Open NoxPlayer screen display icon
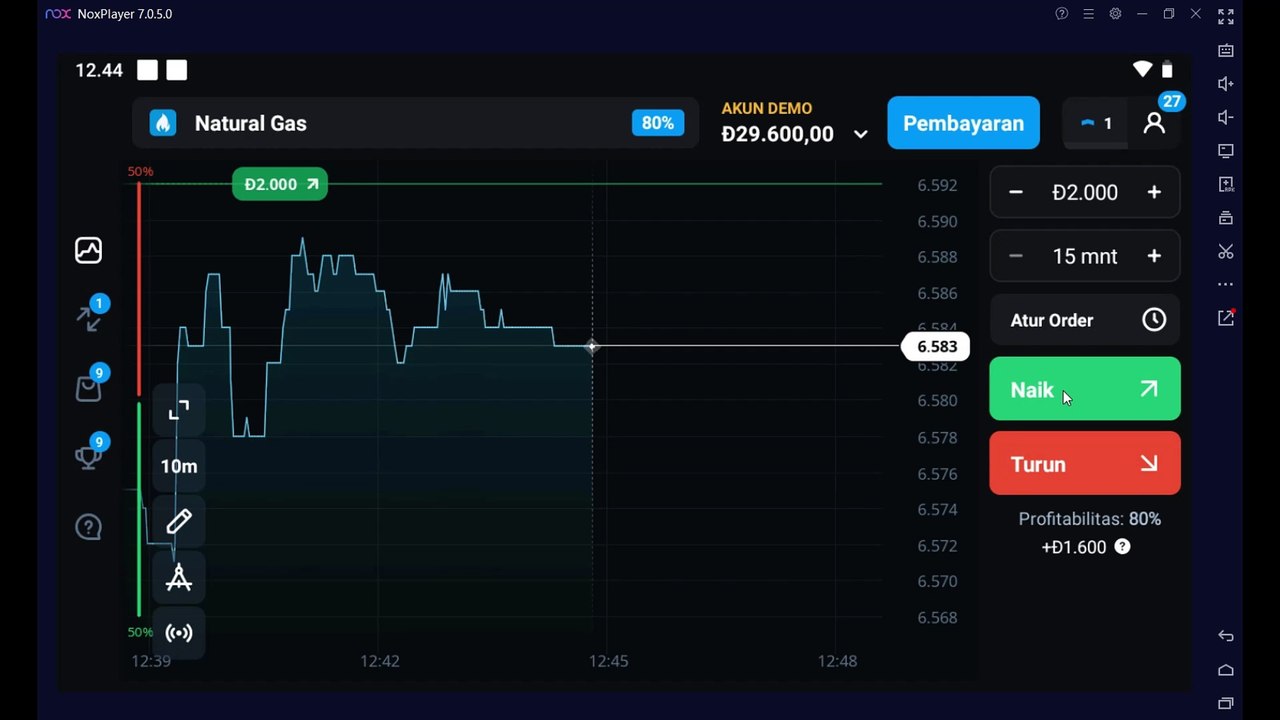The image size is (1280, 720). pos(1225,151)
